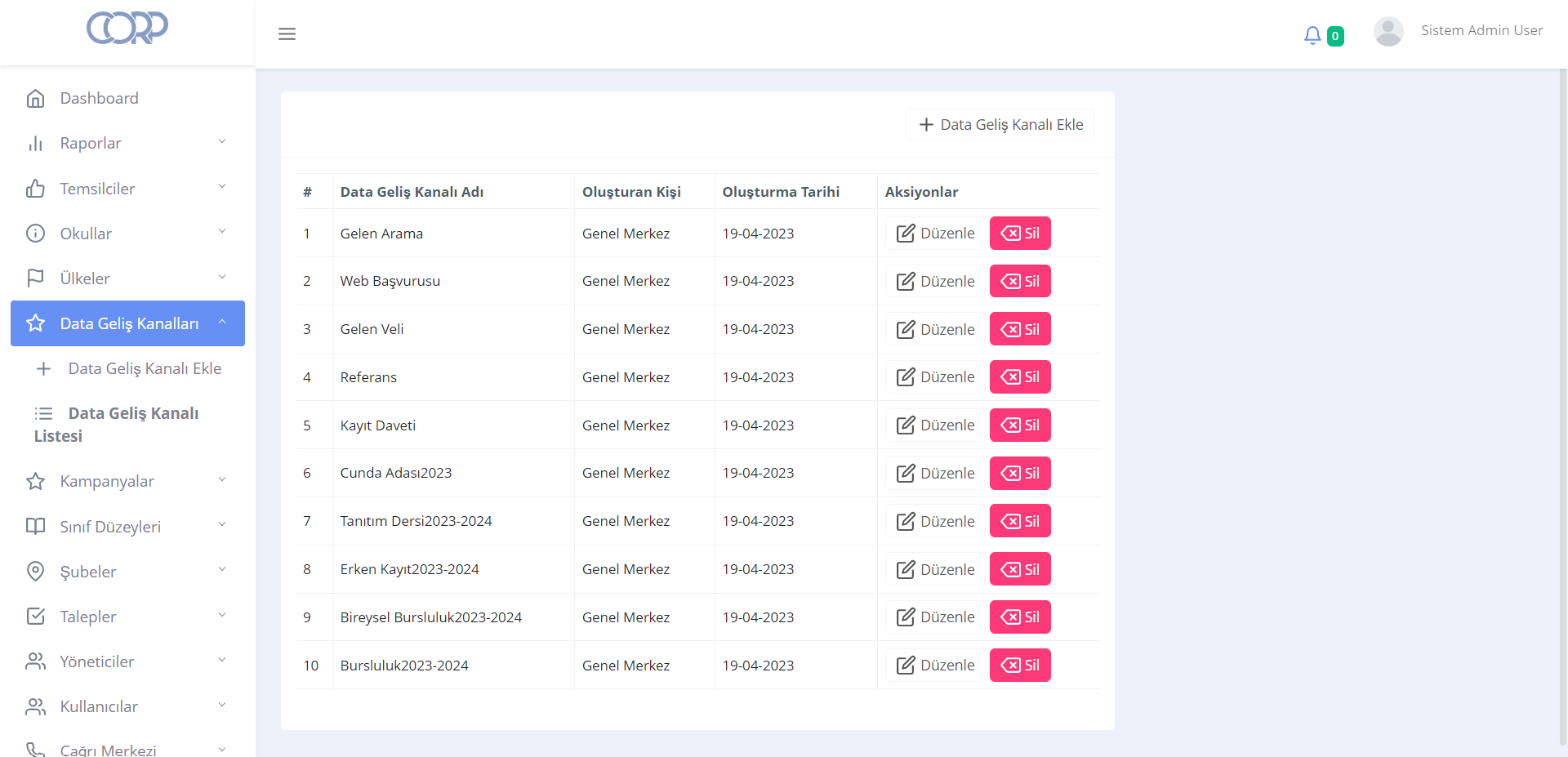
Task: Expand the Kampanyalar dropdown
Action: (x=222, y=480)
